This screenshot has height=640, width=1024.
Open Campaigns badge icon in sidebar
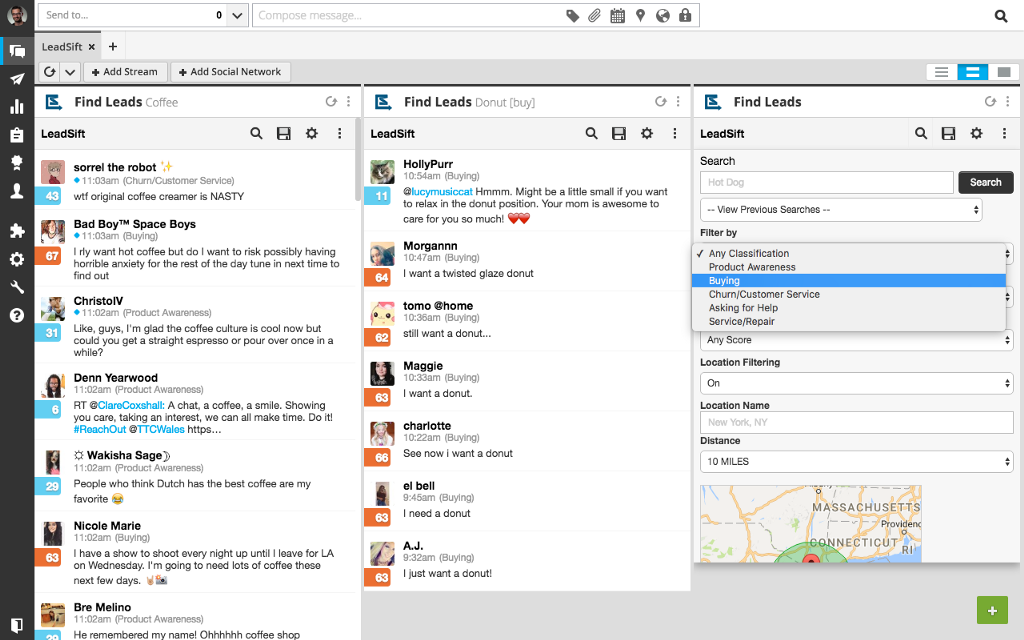pyautogui.click(x=17, y=162)
